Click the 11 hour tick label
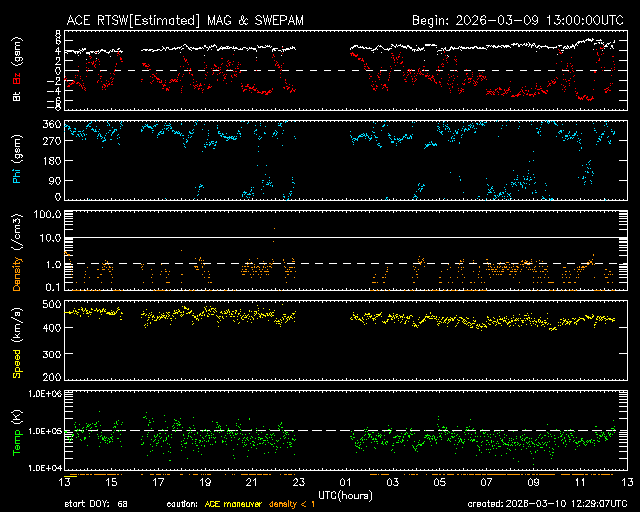Screen dimensions: 640x512 [580, 482]
